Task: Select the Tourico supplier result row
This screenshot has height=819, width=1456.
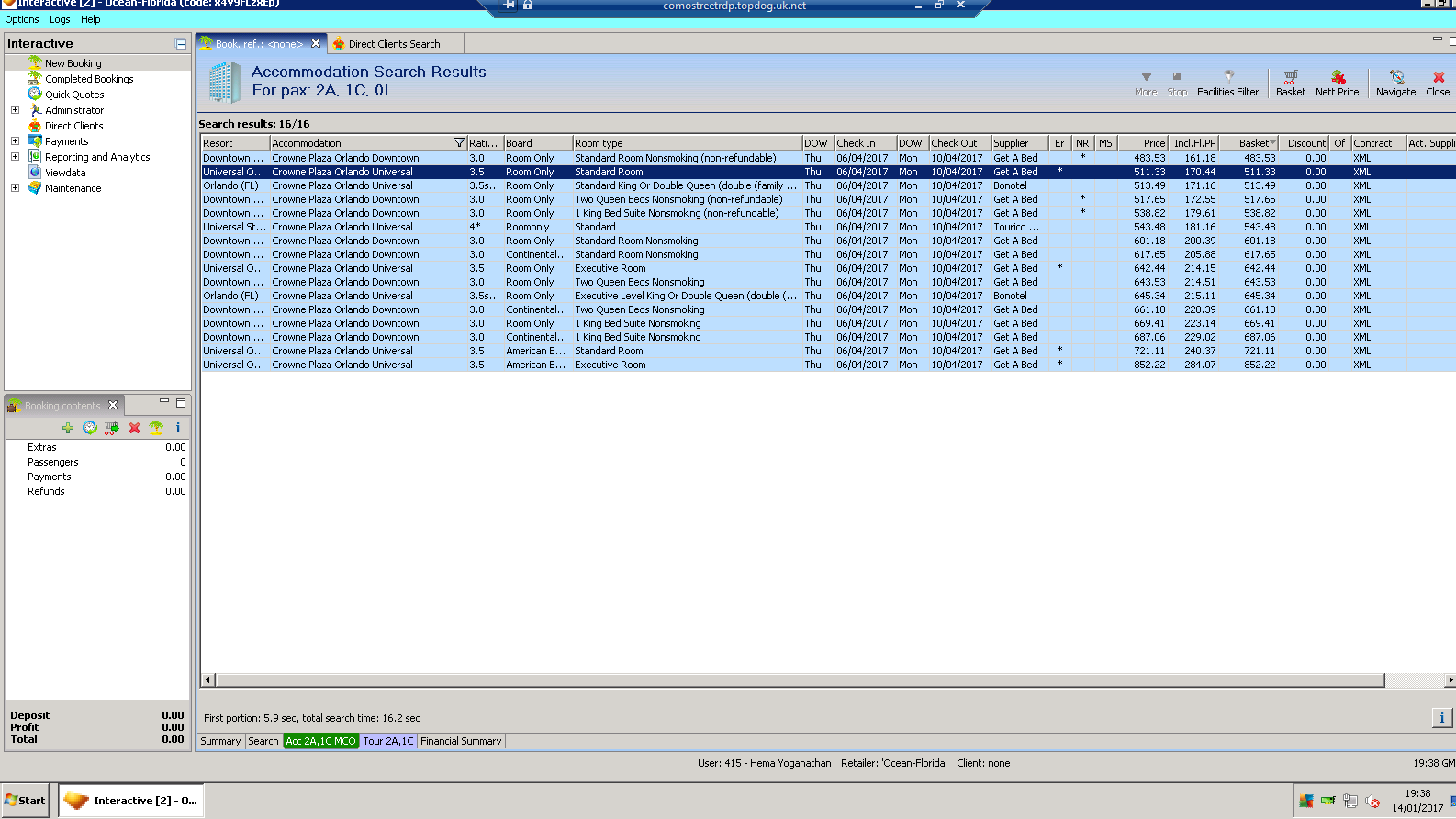Action: 828,227
